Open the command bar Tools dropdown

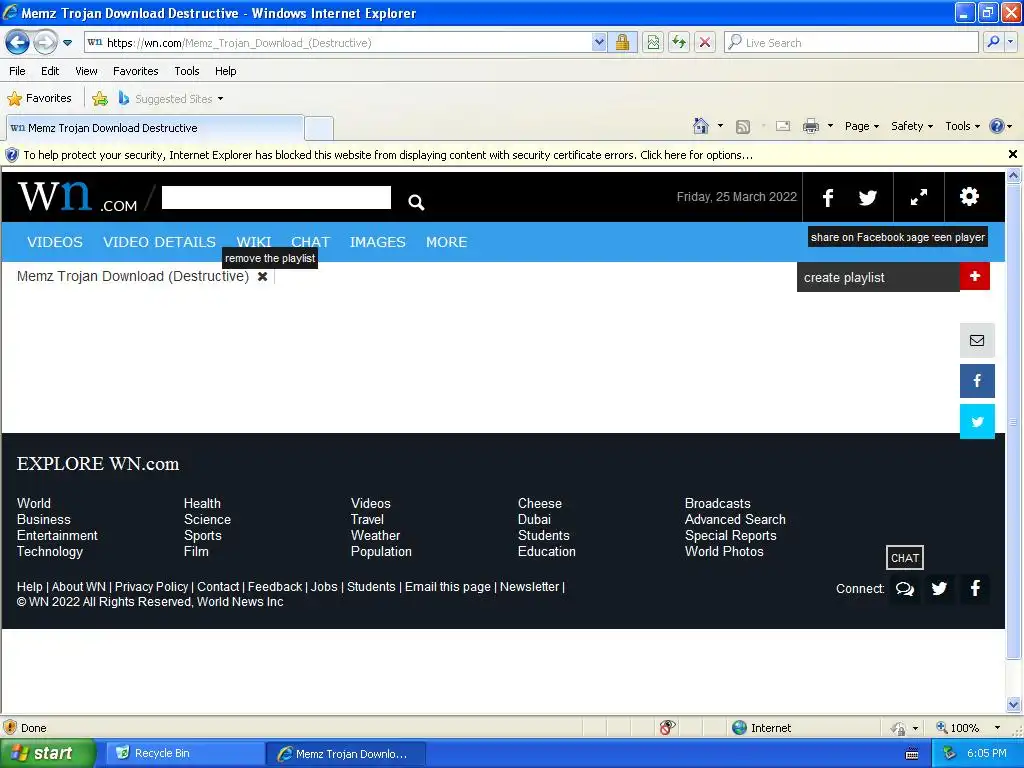pos(963,126)
